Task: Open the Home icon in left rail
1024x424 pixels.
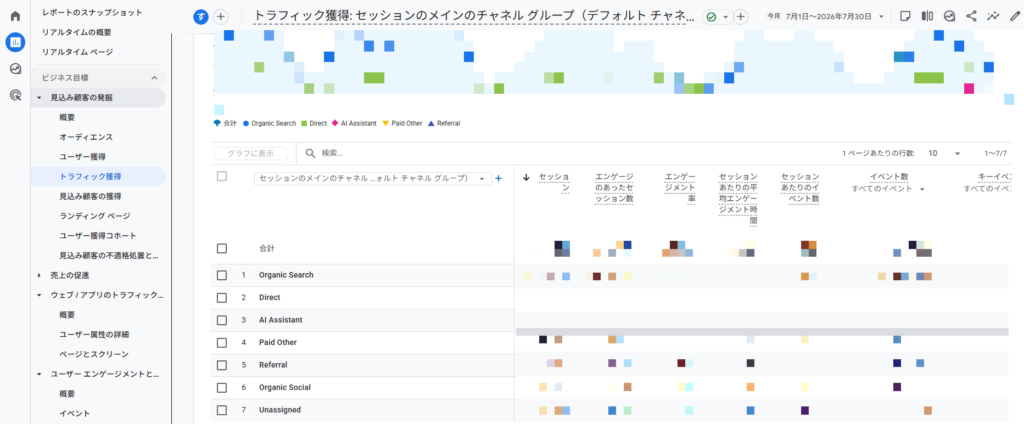Action: (15, 16)
